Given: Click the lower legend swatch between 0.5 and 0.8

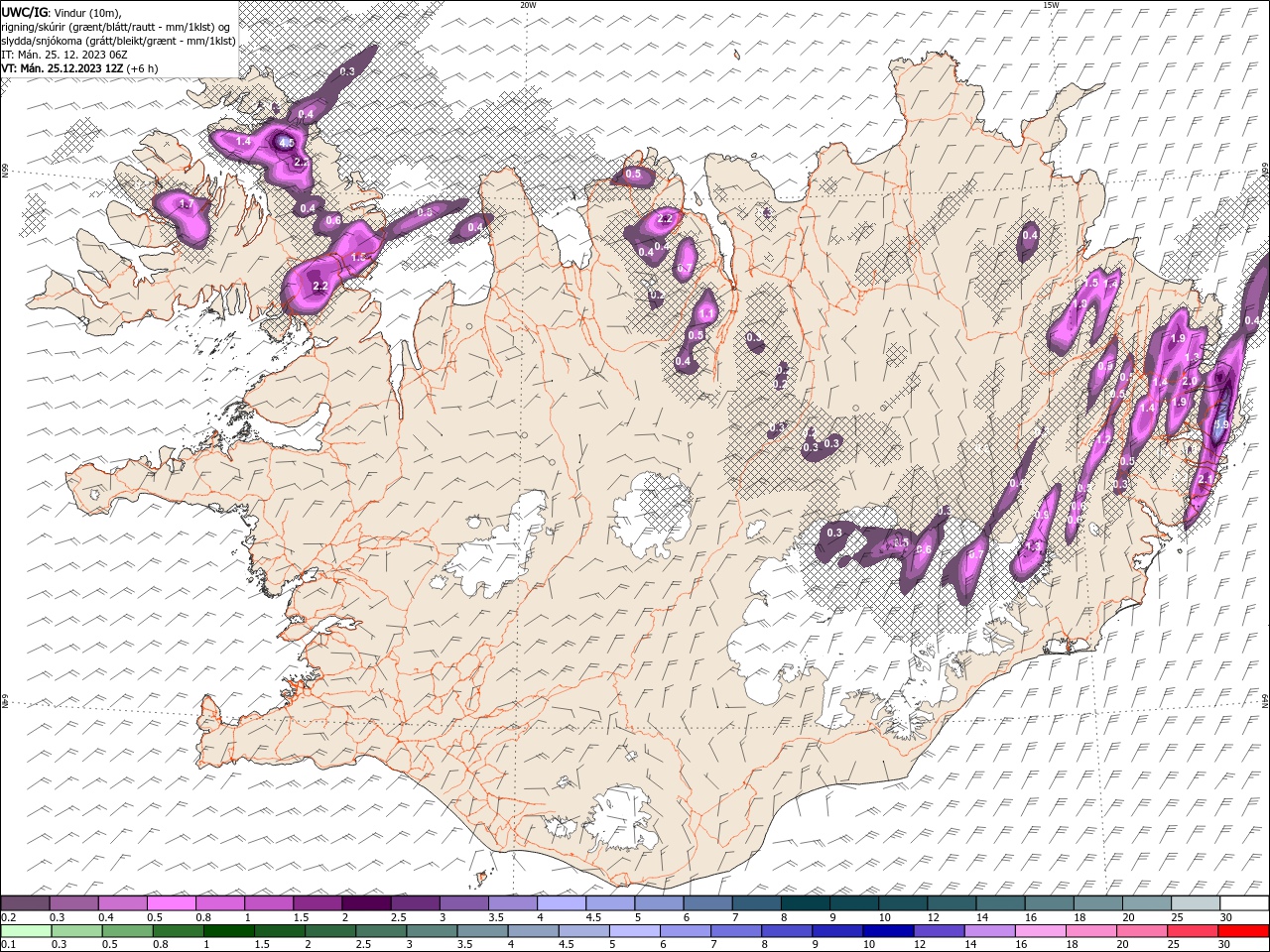Looking at the screenshot, I should 128,931.
